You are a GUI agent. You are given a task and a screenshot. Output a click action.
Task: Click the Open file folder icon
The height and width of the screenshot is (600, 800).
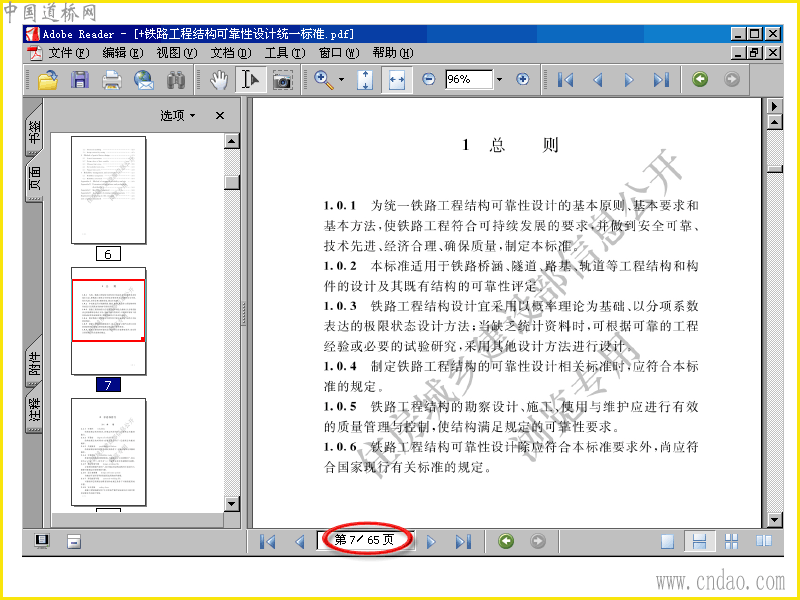47,80
